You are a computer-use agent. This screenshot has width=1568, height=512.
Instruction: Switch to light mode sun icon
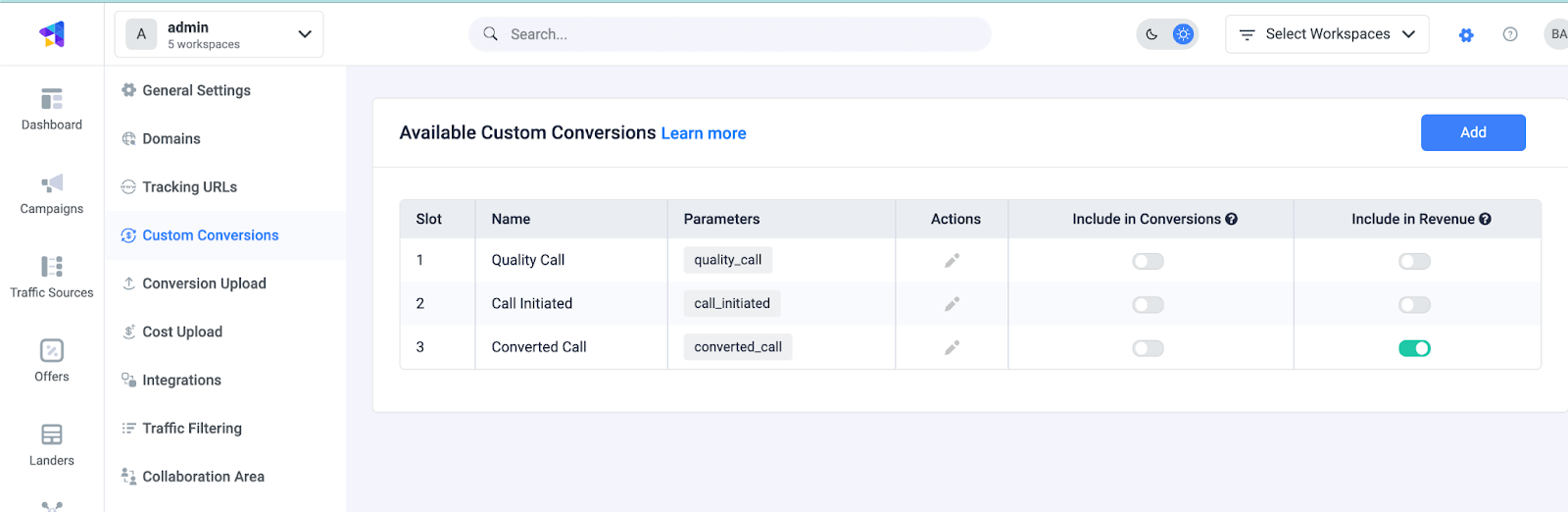click(1184, 34)
